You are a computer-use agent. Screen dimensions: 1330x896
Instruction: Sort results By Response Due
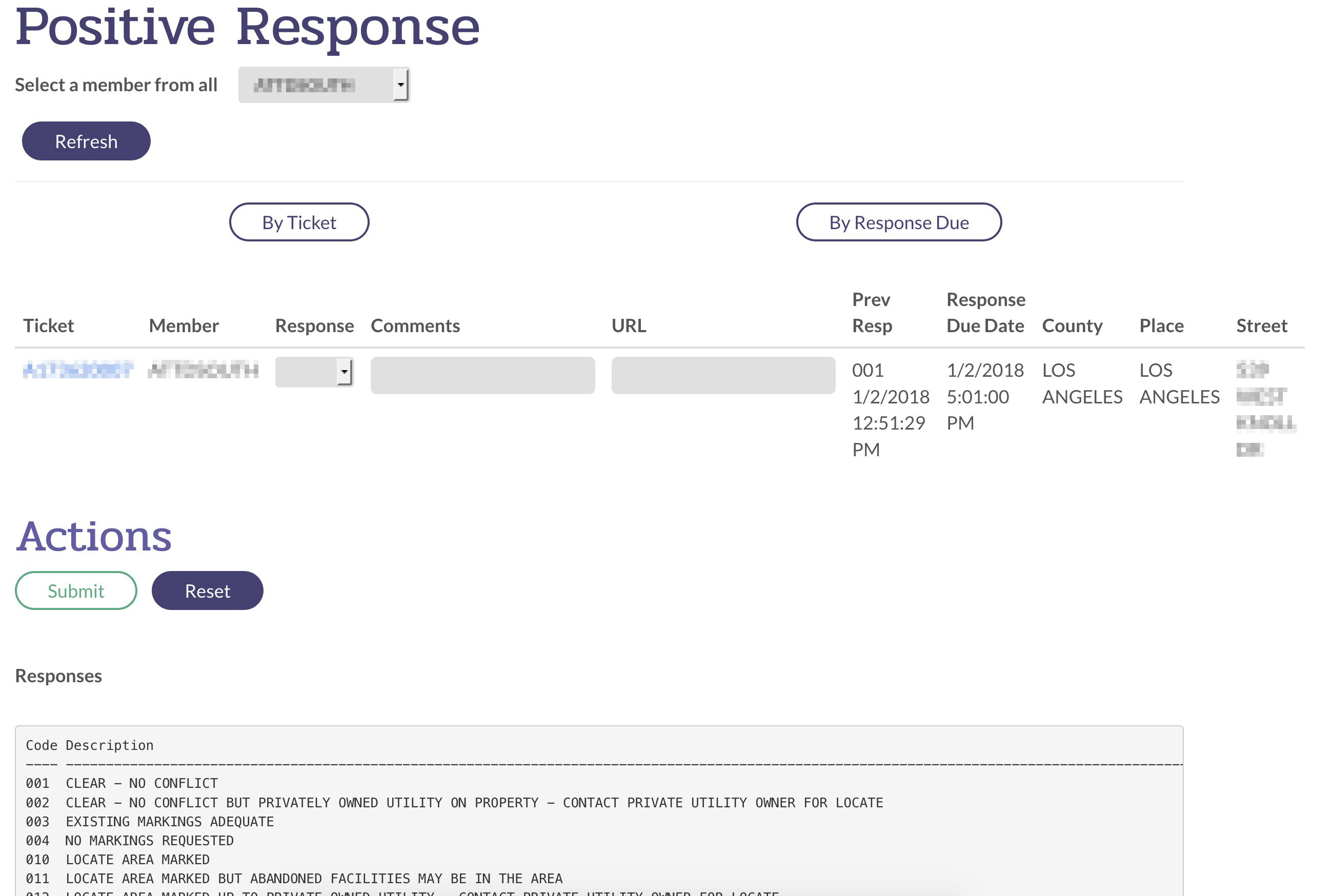pyautogui.click(x=898, y=222)
